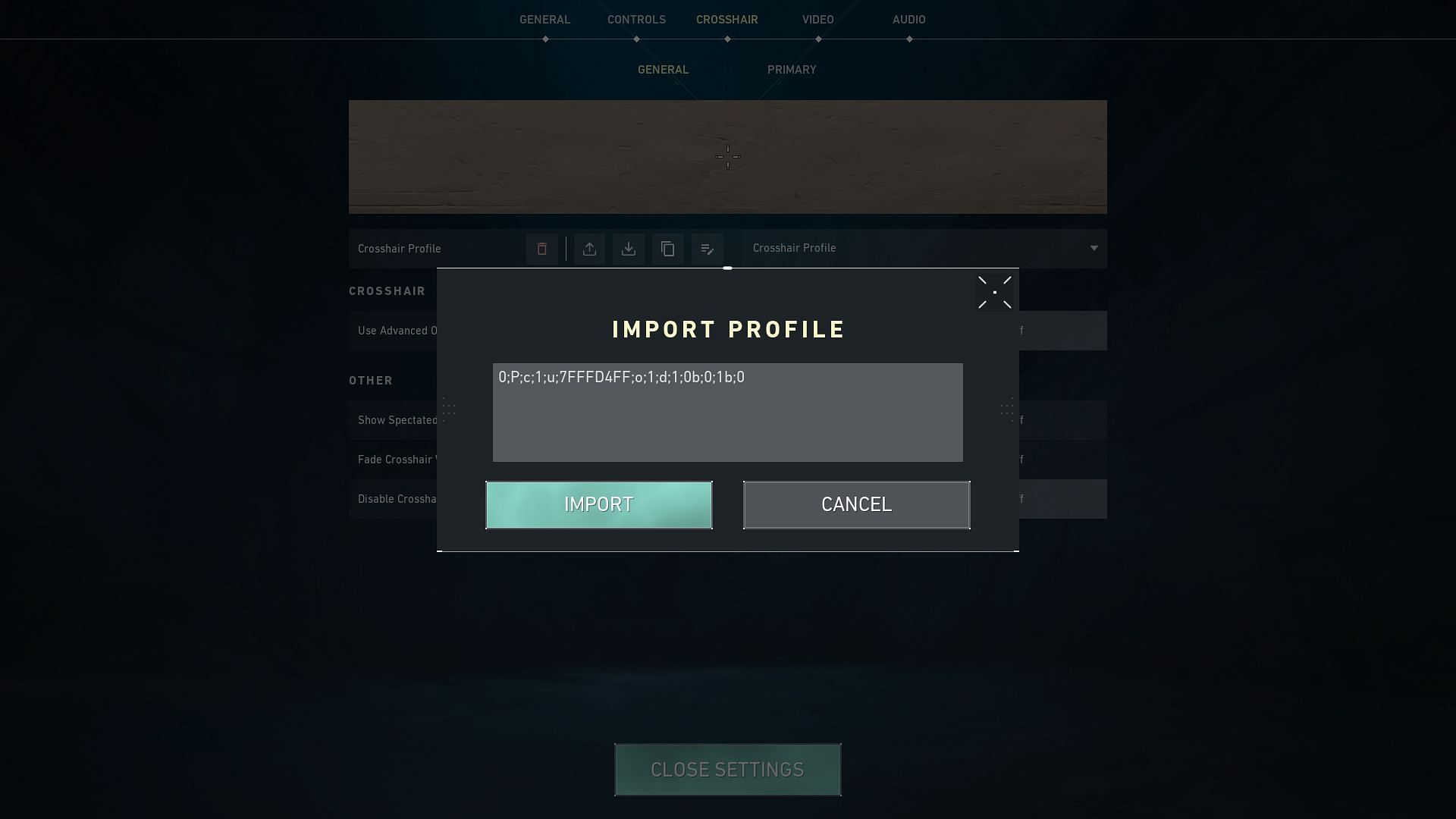Close the Import Profile dialog
The height and width of the screenshot is (819, 1456).
[x=994, y=292]
